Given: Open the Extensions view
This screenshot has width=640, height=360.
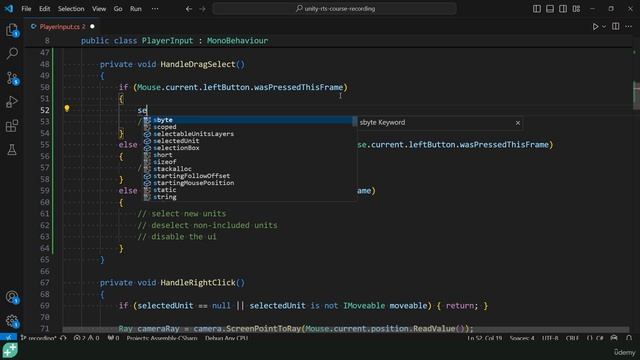Looking at the screenshot, I should coord(12,126).
